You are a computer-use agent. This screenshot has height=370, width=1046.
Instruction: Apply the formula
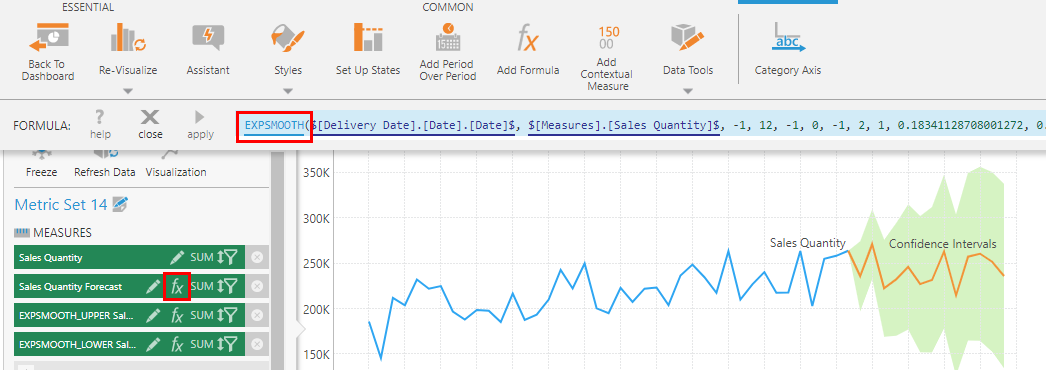click(x=200, y=125)
